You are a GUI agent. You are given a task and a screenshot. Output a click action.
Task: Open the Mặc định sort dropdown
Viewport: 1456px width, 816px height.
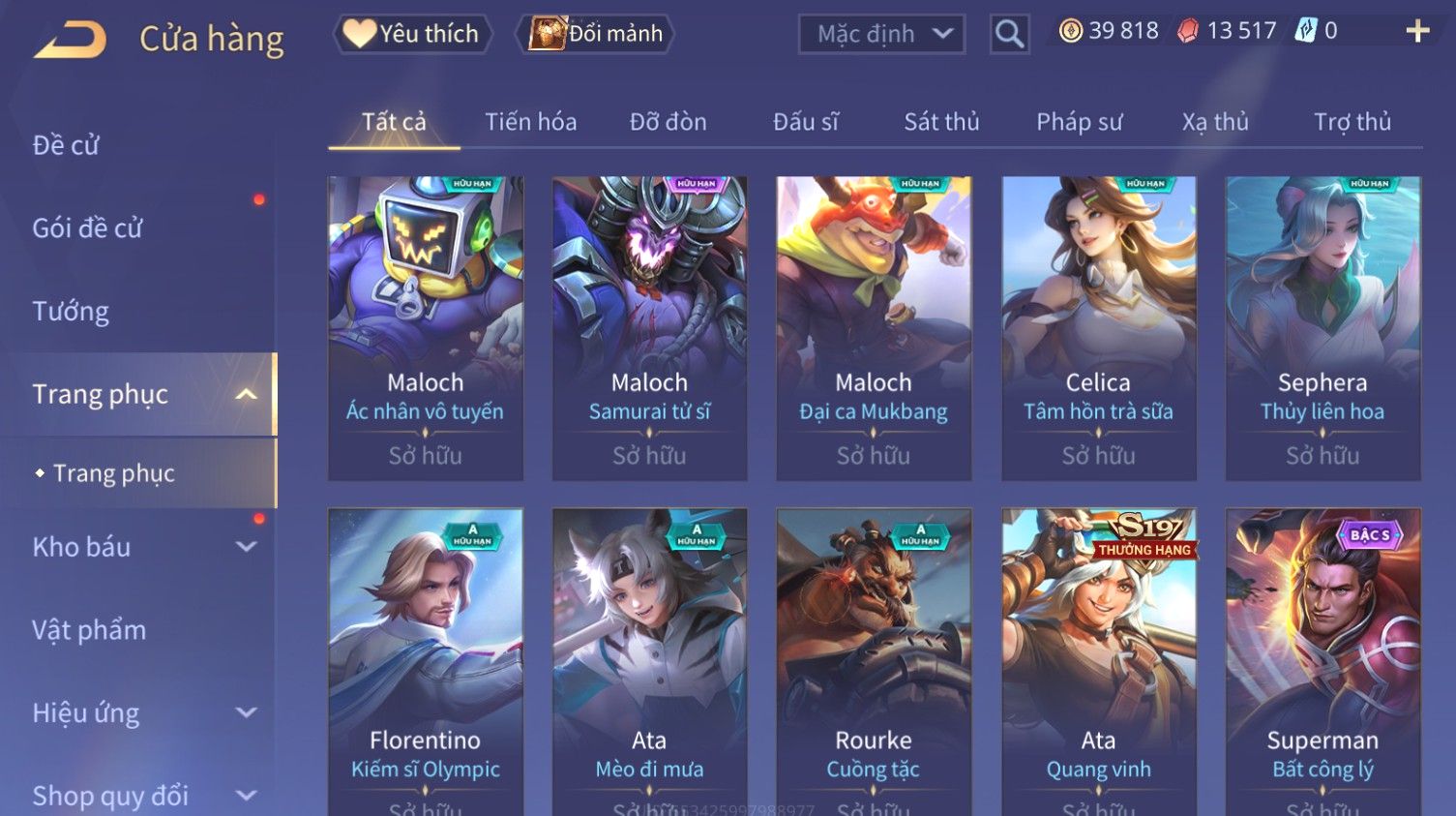881,35
